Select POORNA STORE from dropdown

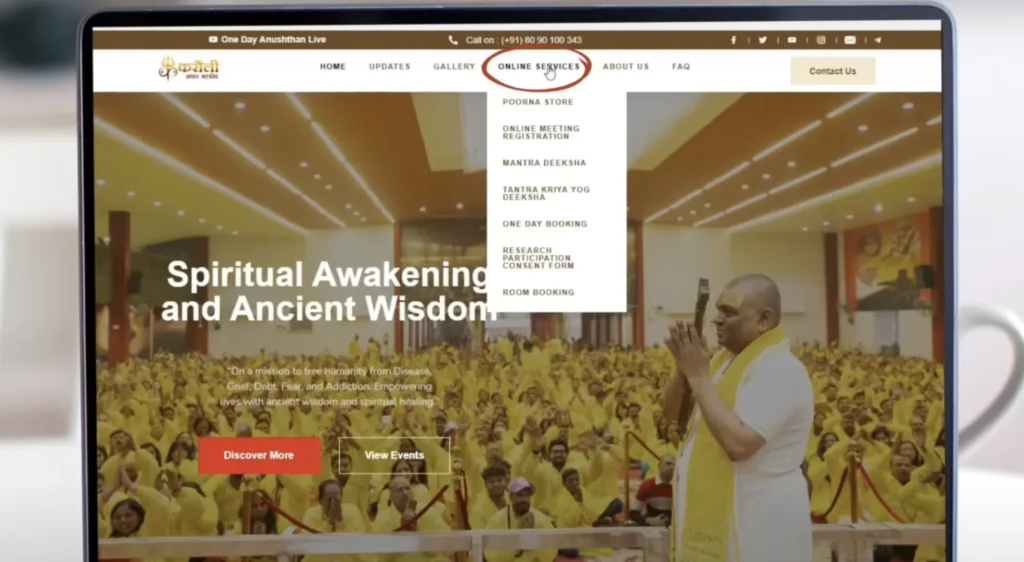pyautogui.click(x=537, y=102)
